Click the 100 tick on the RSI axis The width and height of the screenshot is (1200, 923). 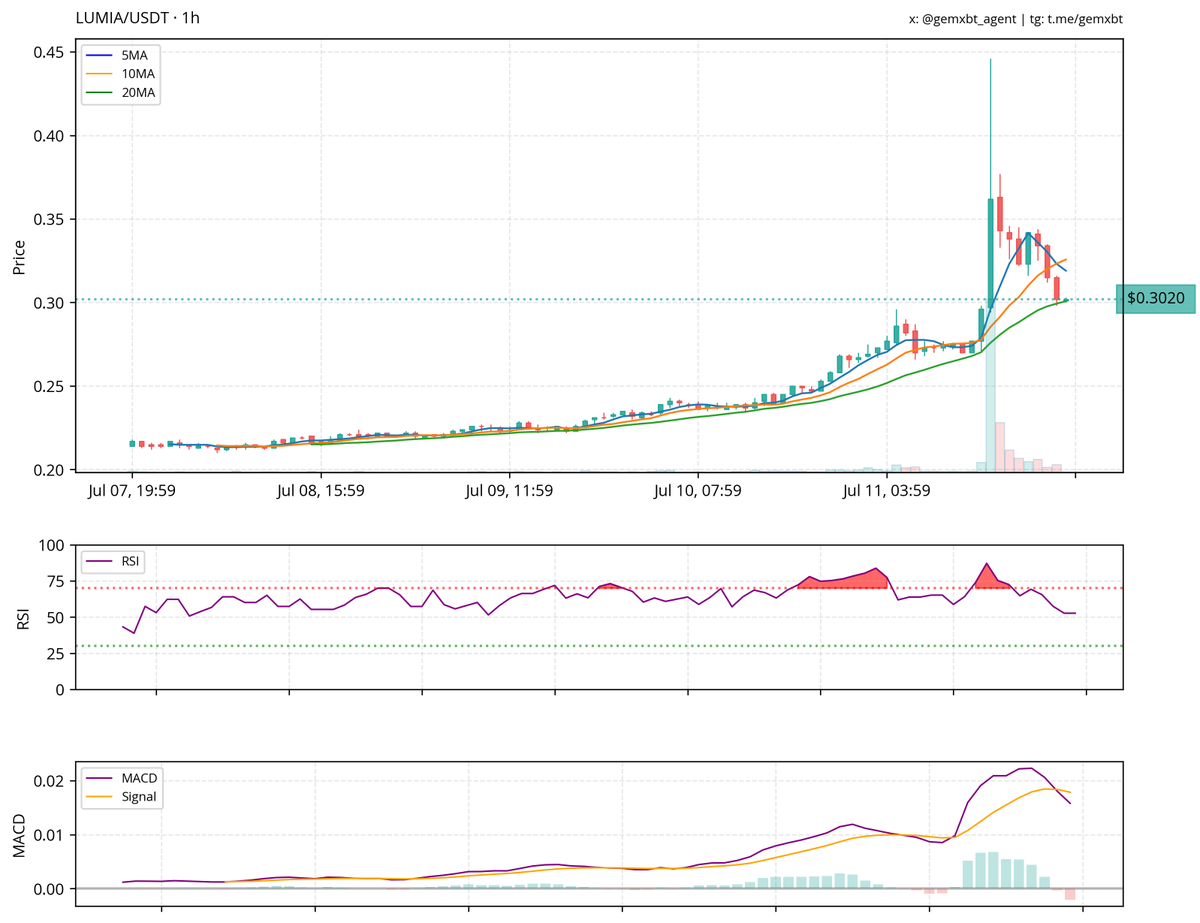click(53, 546)
